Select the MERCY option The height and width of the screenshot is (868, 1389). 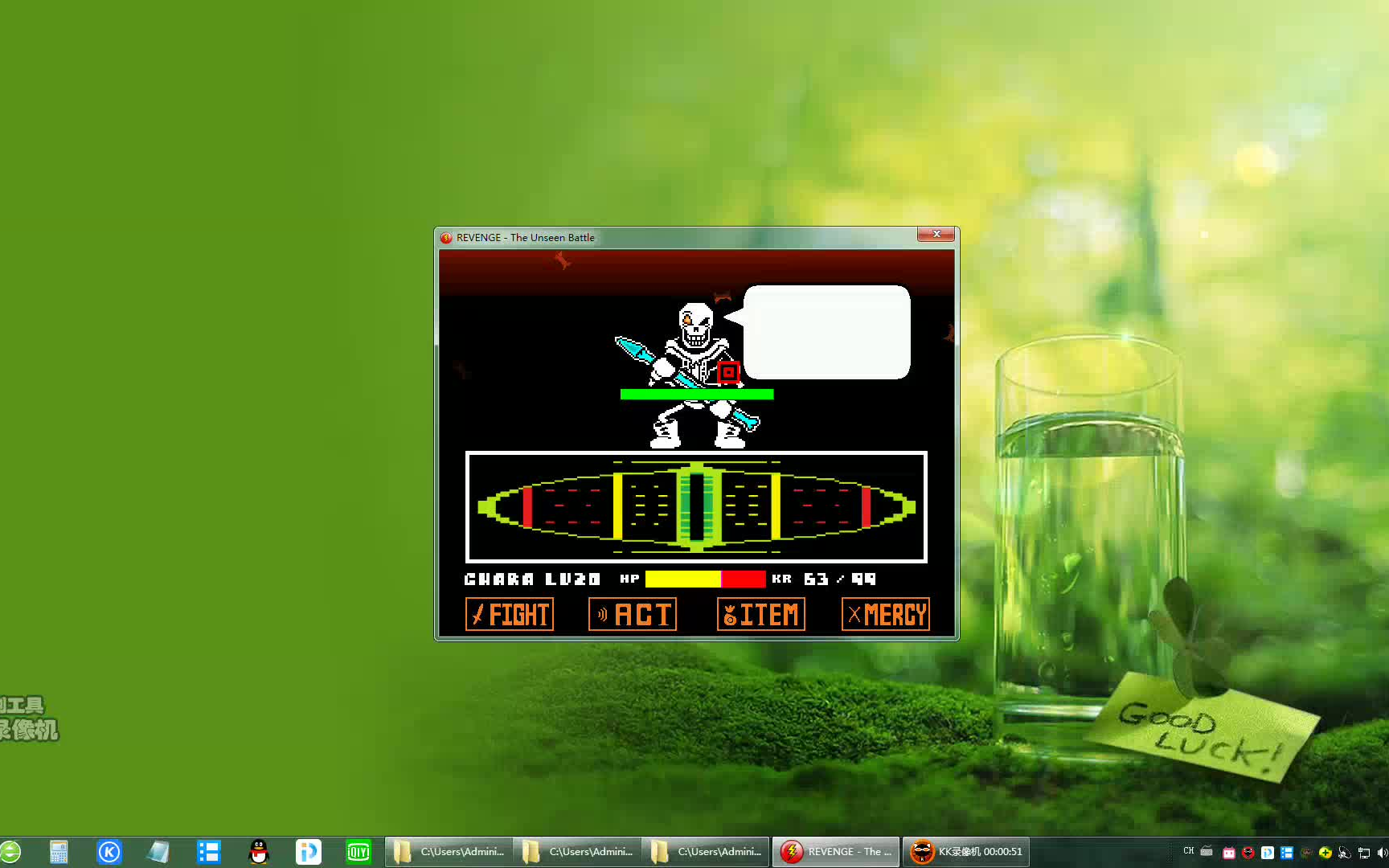[886, 615]
